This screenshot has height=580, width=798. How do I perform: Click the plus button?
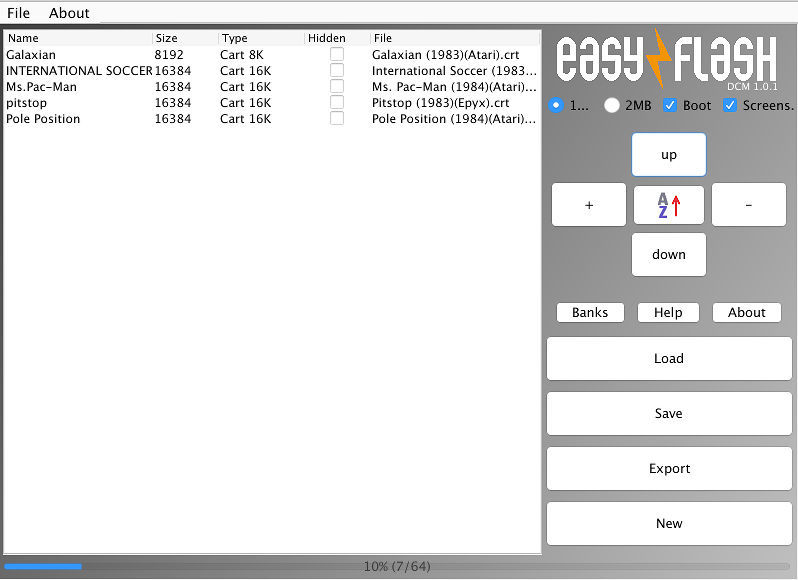click(589, 205)
